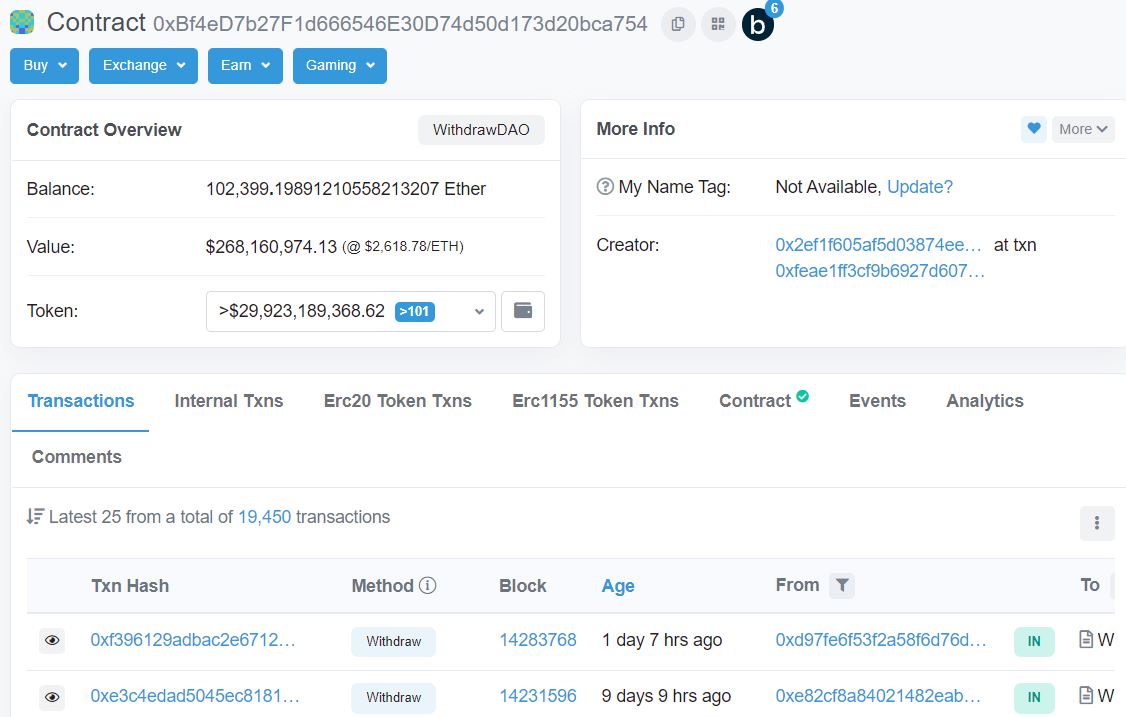Open the three-dot transaction options menu
1126x717 pixels.
click(1096, 523)
